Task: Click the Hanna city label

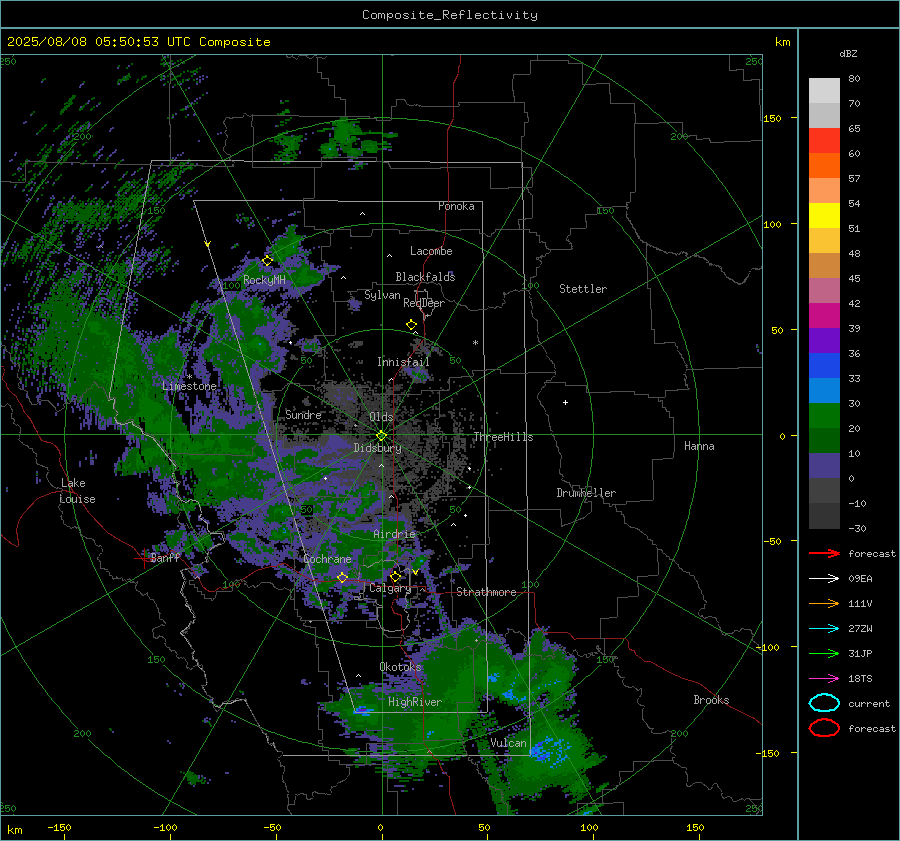Action: coord(699,446)
